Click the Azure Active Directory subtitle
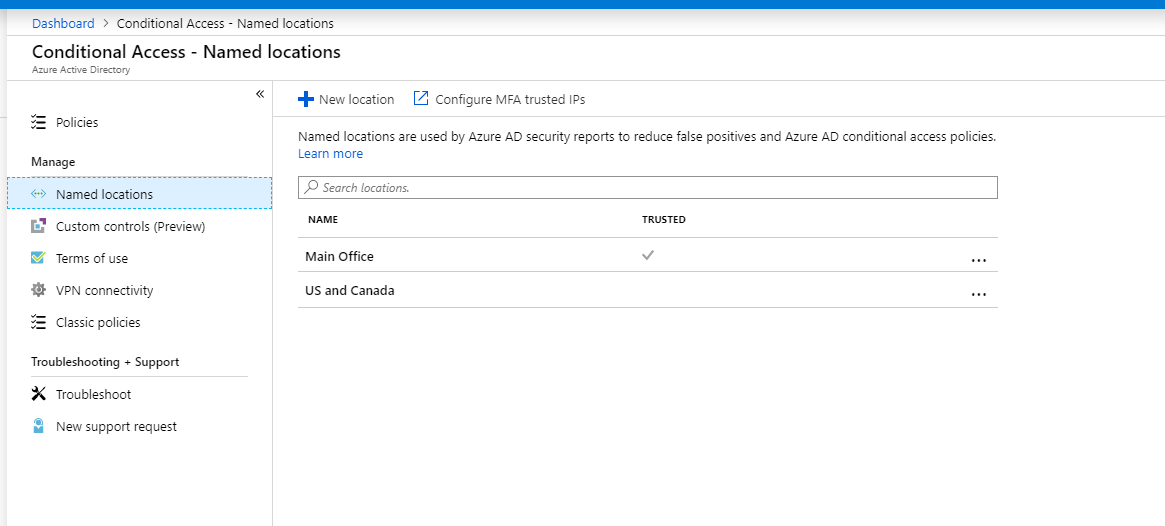Viewport: 1165px width, 526px height. click(82, 71)
